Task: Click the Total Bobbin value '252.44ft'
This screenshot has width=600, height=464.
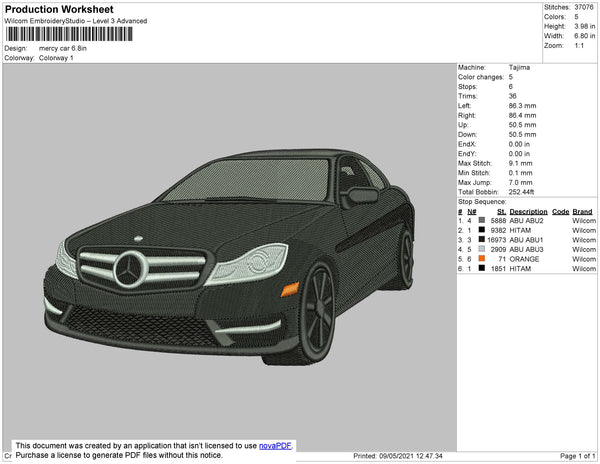Action: click(x=521, y=192)
